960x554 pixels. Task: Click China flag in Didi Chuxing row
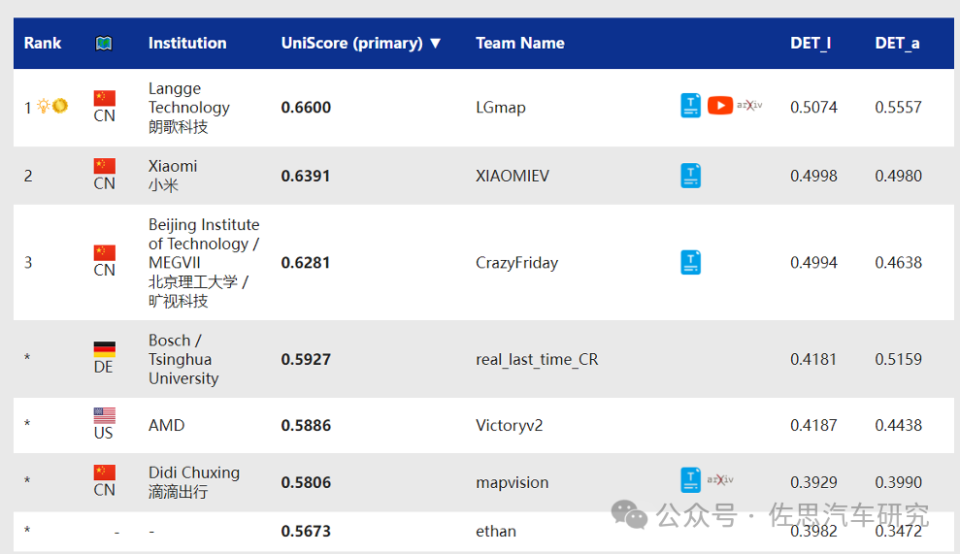coord(104,472)
